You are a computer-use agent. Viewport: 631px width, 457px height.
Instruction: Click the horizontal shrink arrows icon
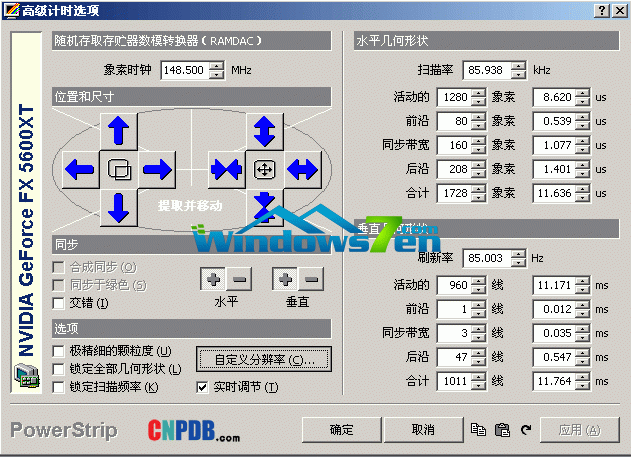pyautogui.click(x=226, y=168)
